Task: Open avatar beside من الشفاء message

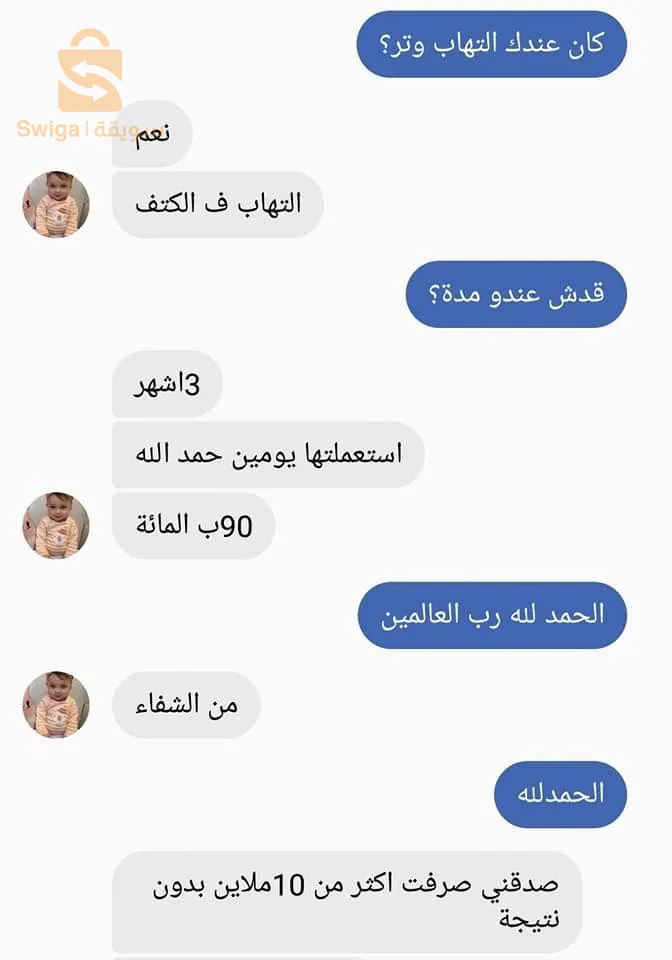Action: (56, 705)
